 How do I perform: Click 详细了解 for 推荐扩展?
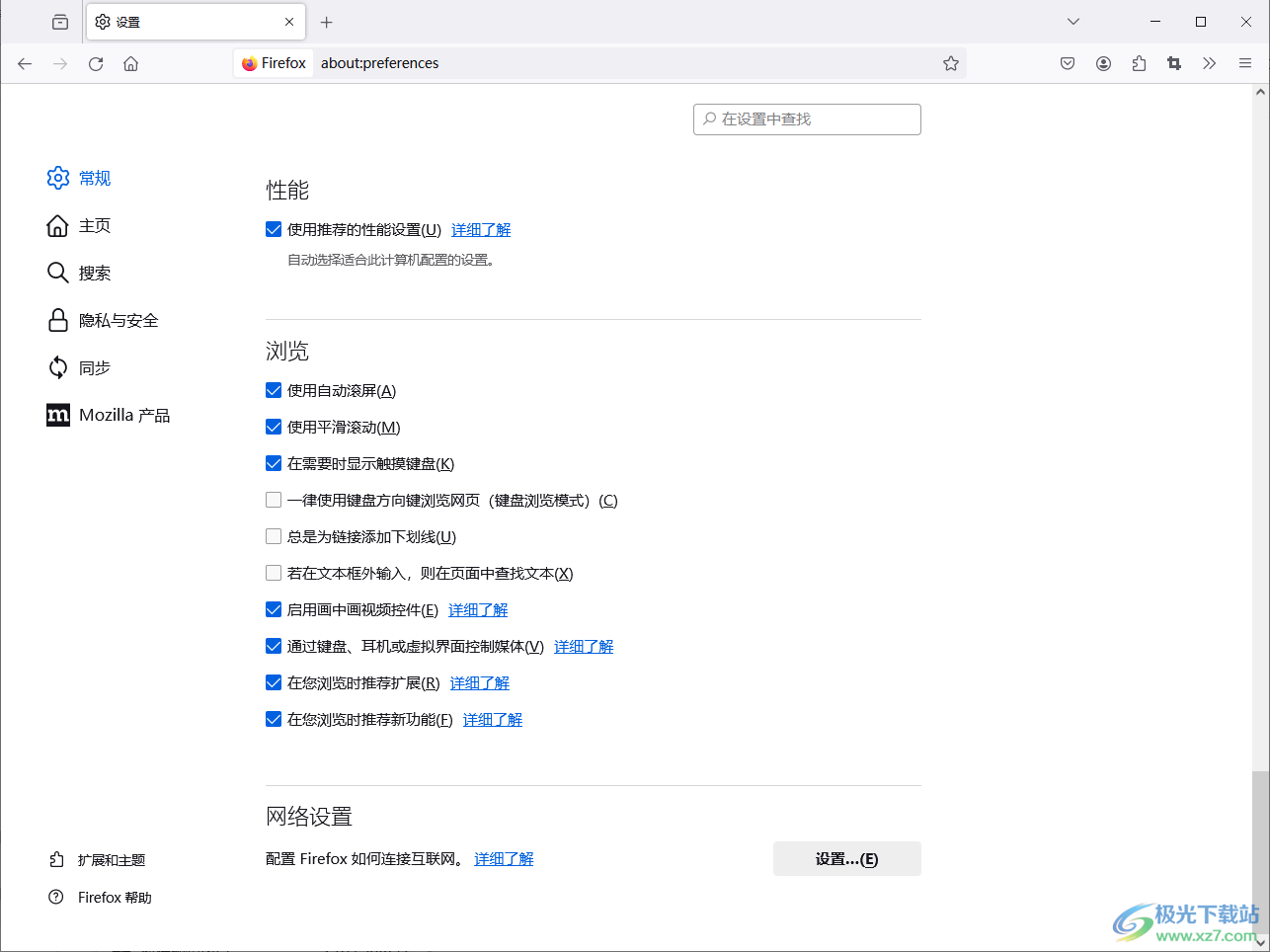pyautogui.click(x=480, y=682)
